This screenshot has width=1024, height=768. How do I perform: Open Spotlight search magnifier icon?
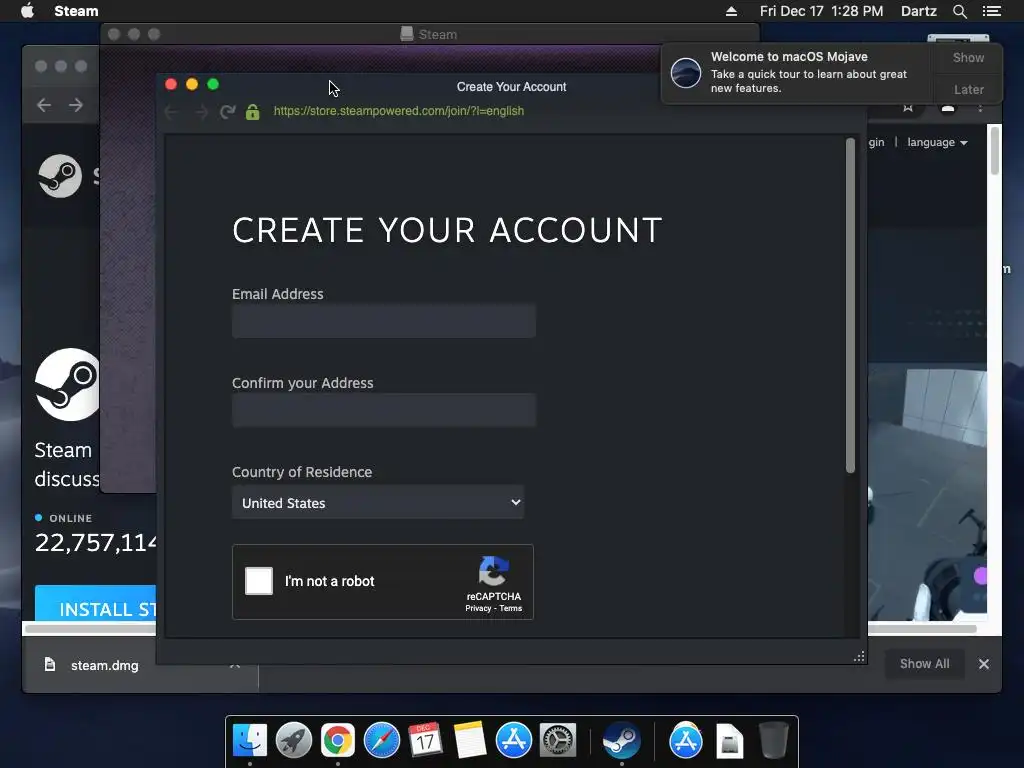[x=959, y=11]
